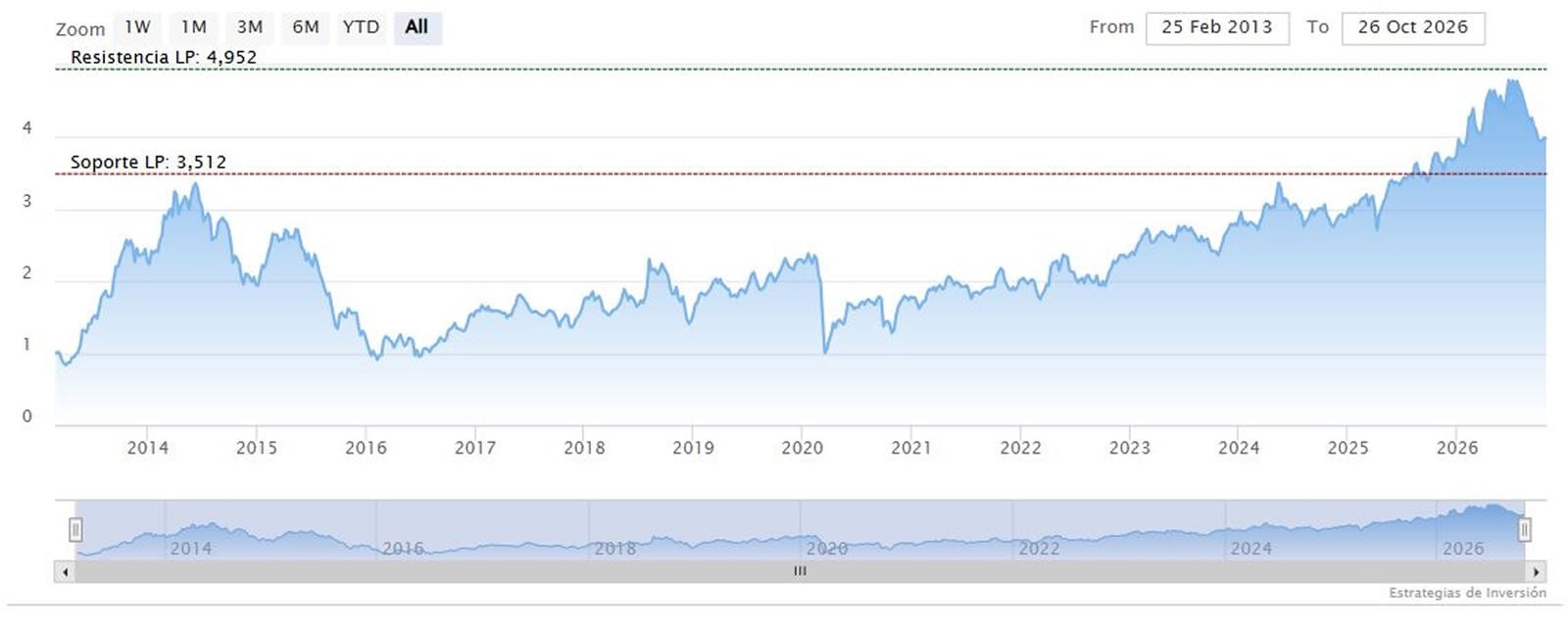Click the 2018 x-axis label
The width and height of the screenshot is (1568, 622).
coord(584,448)
